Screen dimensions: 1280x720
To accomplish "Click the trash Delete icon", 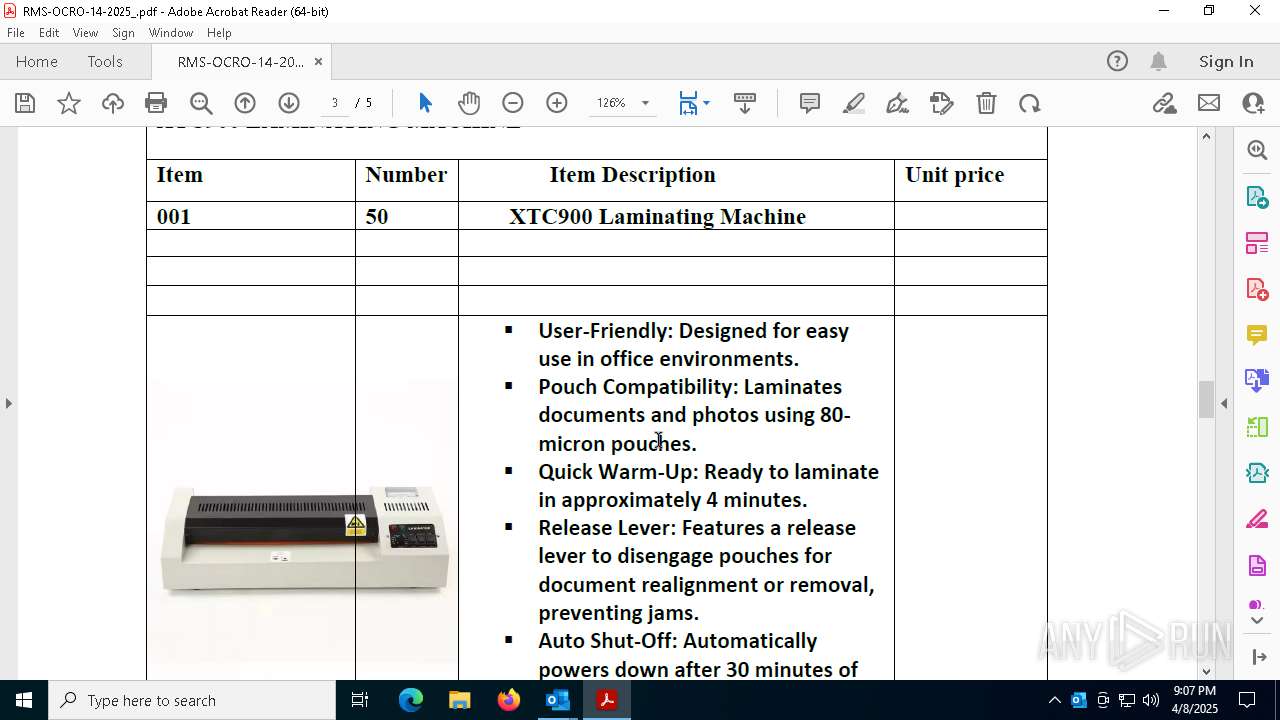I will pyautogui.click(x=986, y=103).
